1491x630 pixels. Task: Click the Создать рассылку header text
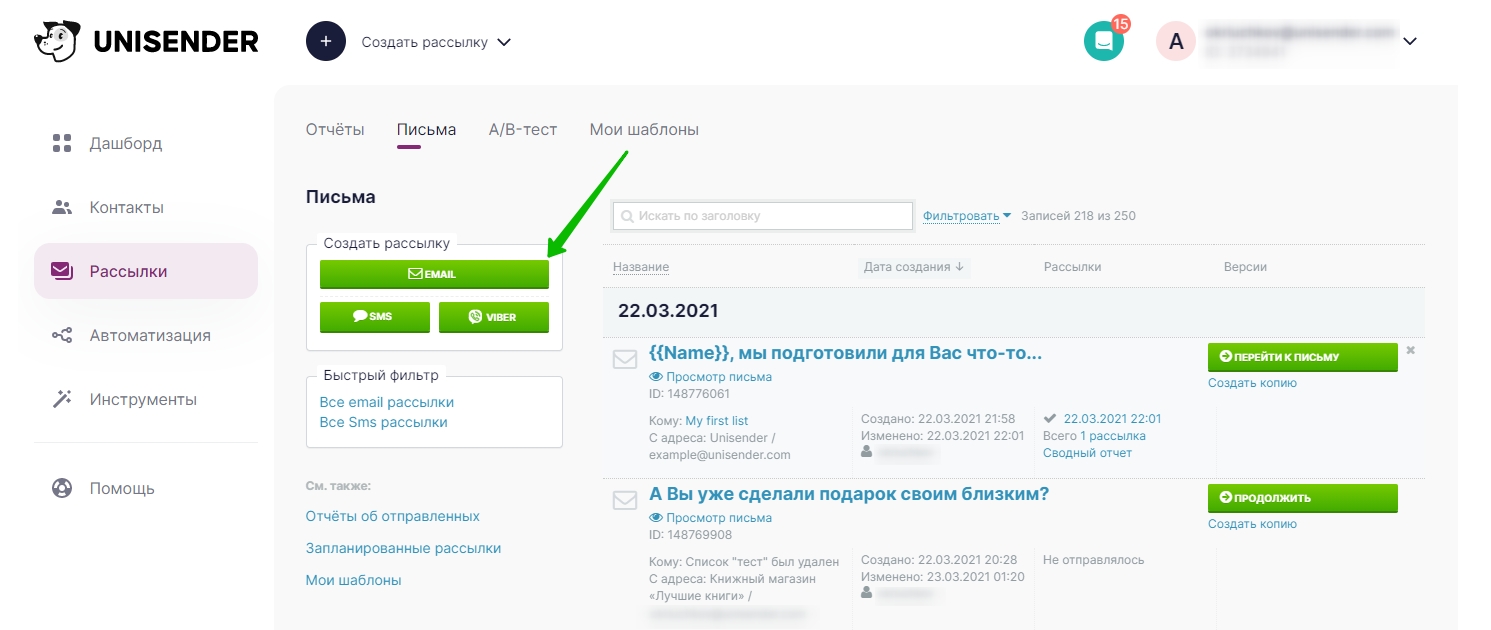click(x=425, y=42)
